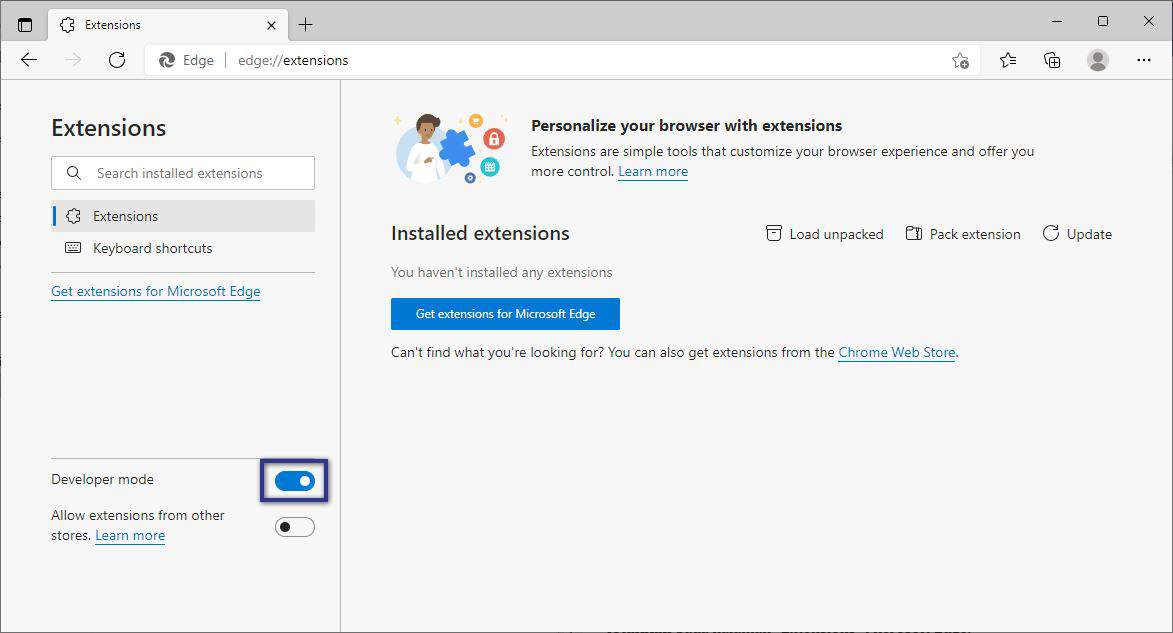Refresh the page using the reload icon

[117, 60]
